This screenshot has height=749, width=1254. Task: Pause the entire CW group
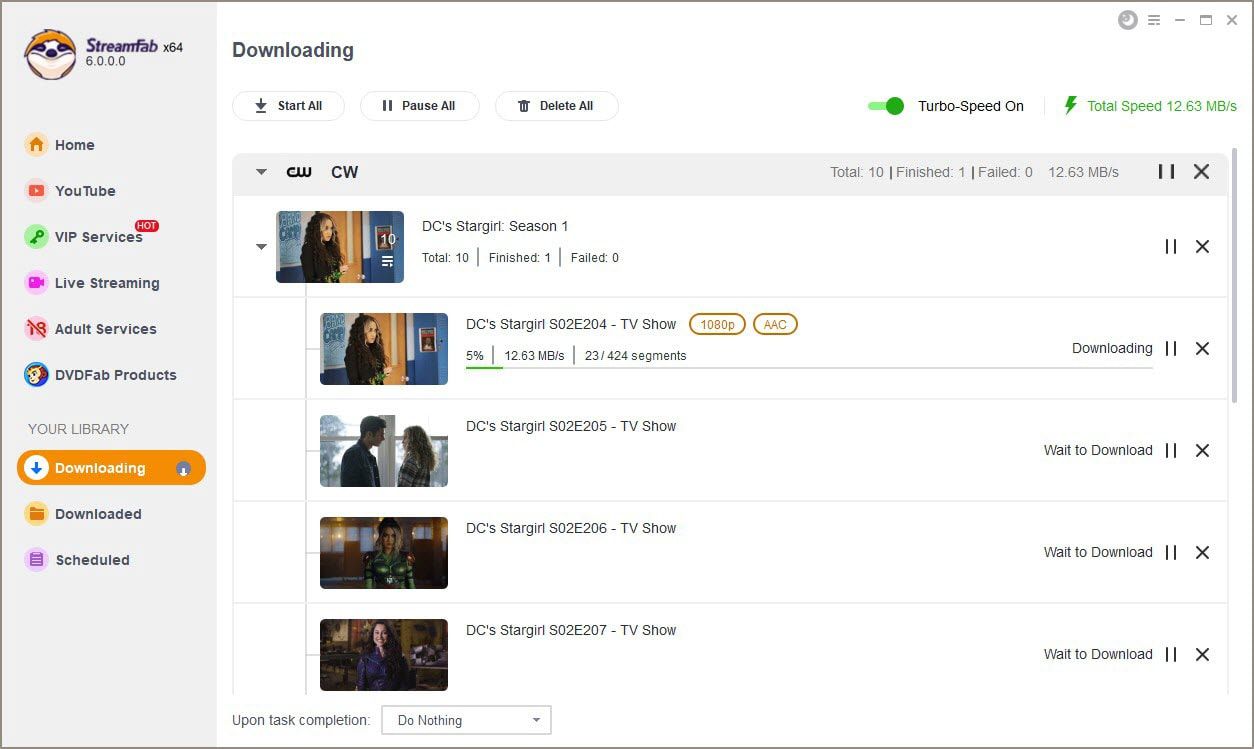pos(1166,171)
